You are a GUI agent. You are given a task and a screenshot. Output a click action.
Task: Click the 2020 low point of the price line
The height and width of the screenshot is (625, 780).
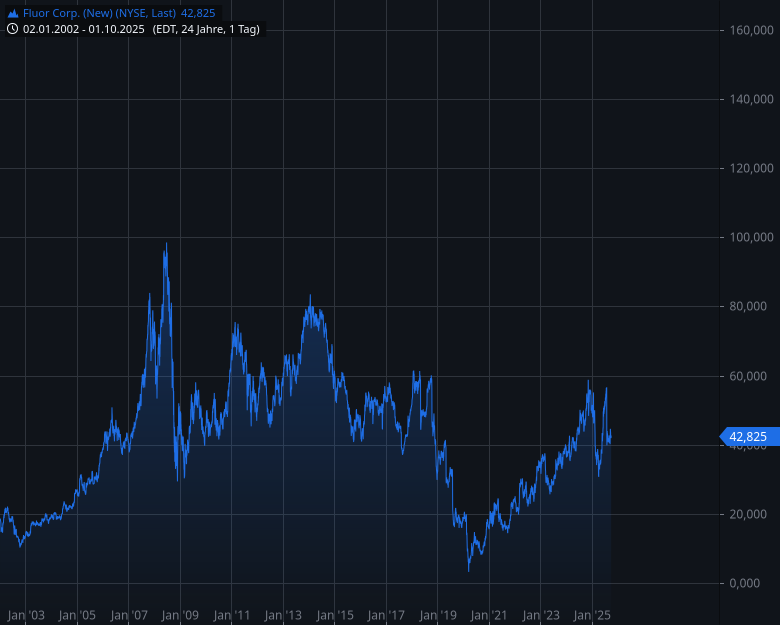469,570
